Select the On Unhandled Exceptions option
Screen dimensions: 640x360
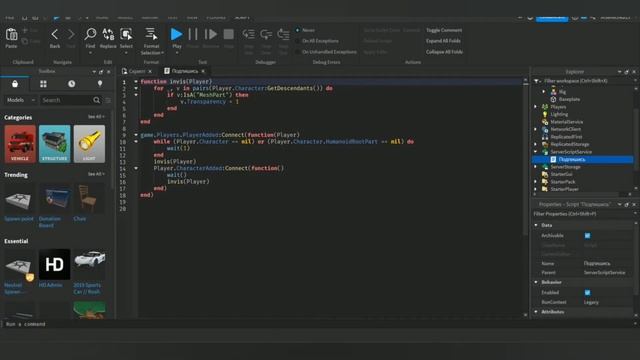(298, 52)
